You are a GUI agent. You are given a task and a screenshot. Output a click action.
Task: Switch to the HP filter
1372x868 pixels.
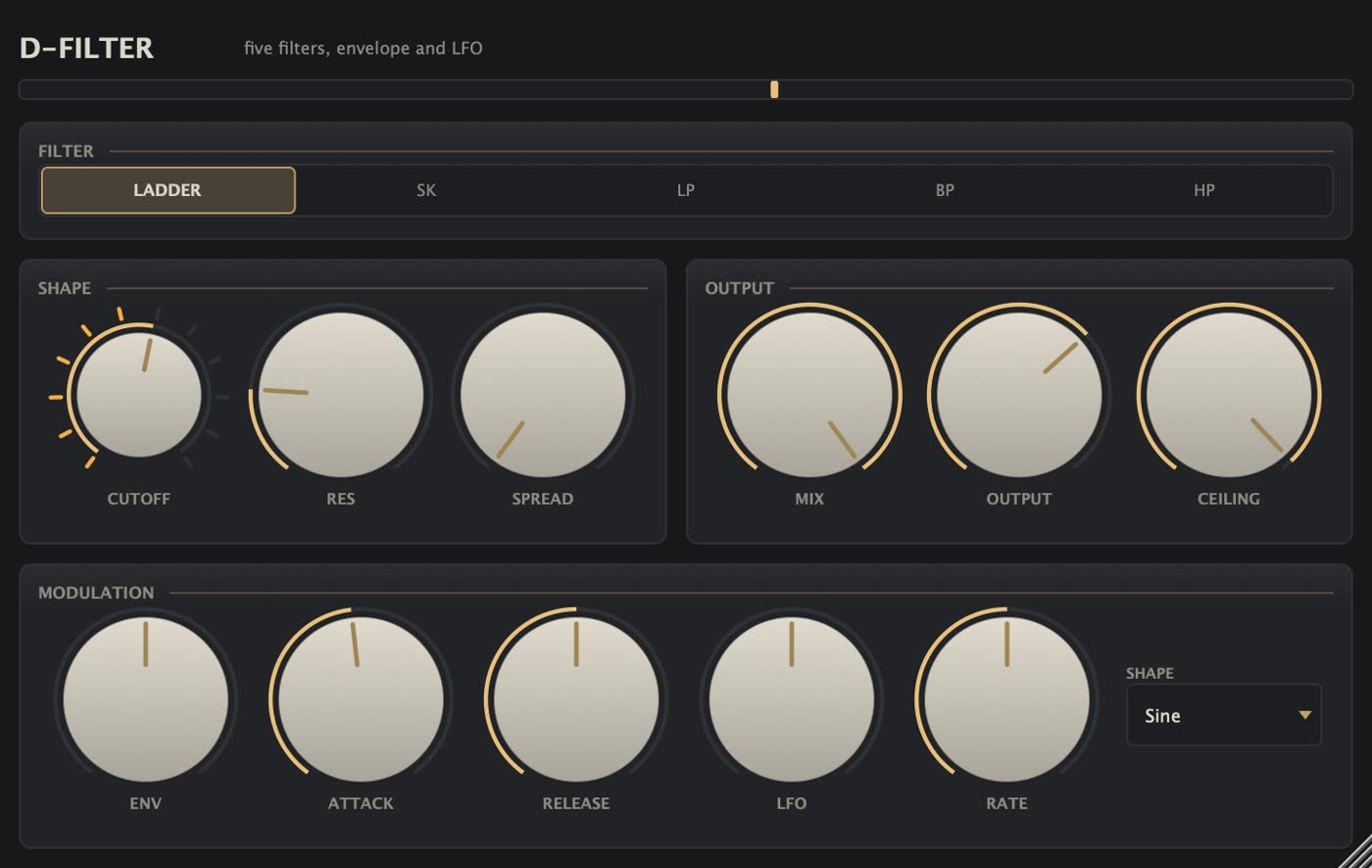point(1204,190)
